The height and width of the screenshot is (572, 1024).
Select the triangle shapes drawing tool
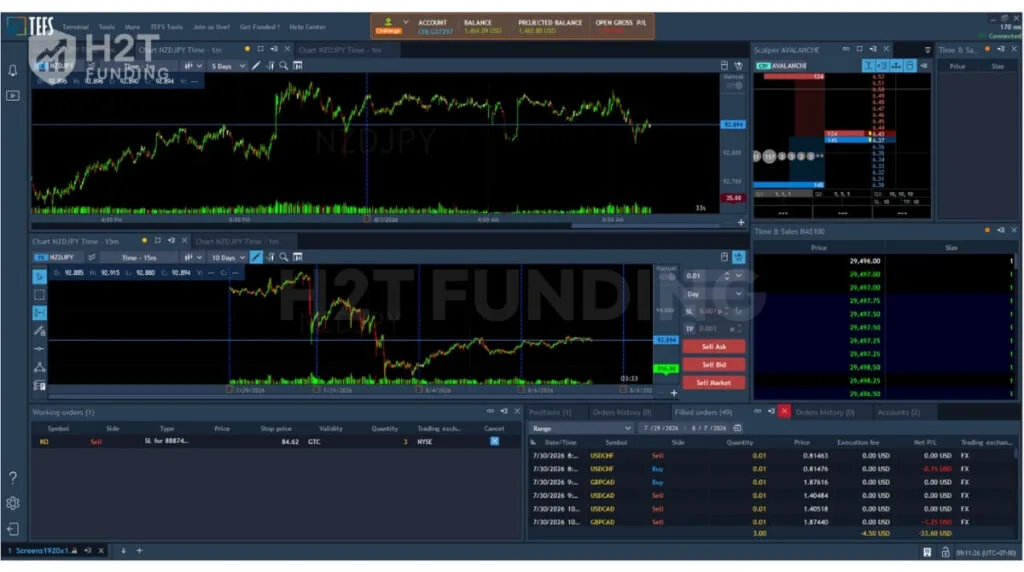tap(39, 367)
